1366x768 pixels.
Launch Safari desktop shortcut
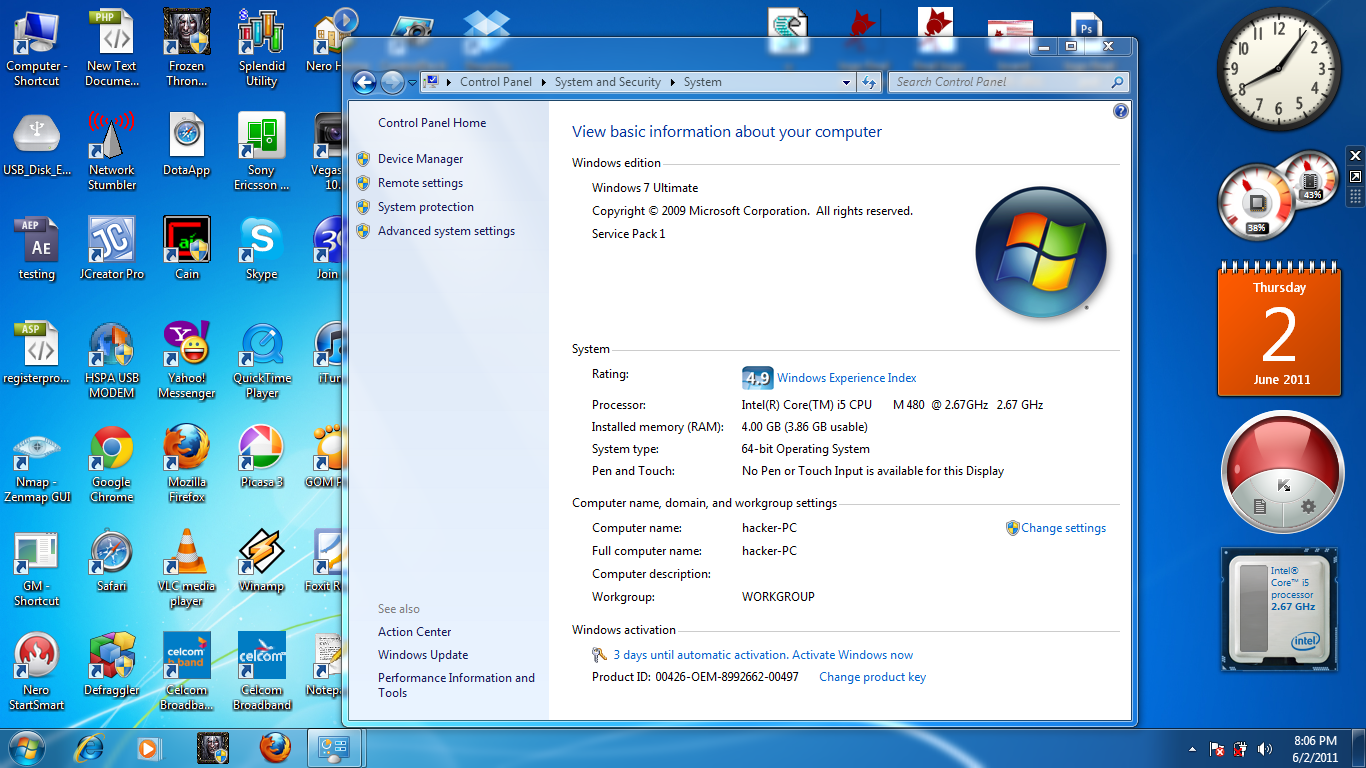112,561
